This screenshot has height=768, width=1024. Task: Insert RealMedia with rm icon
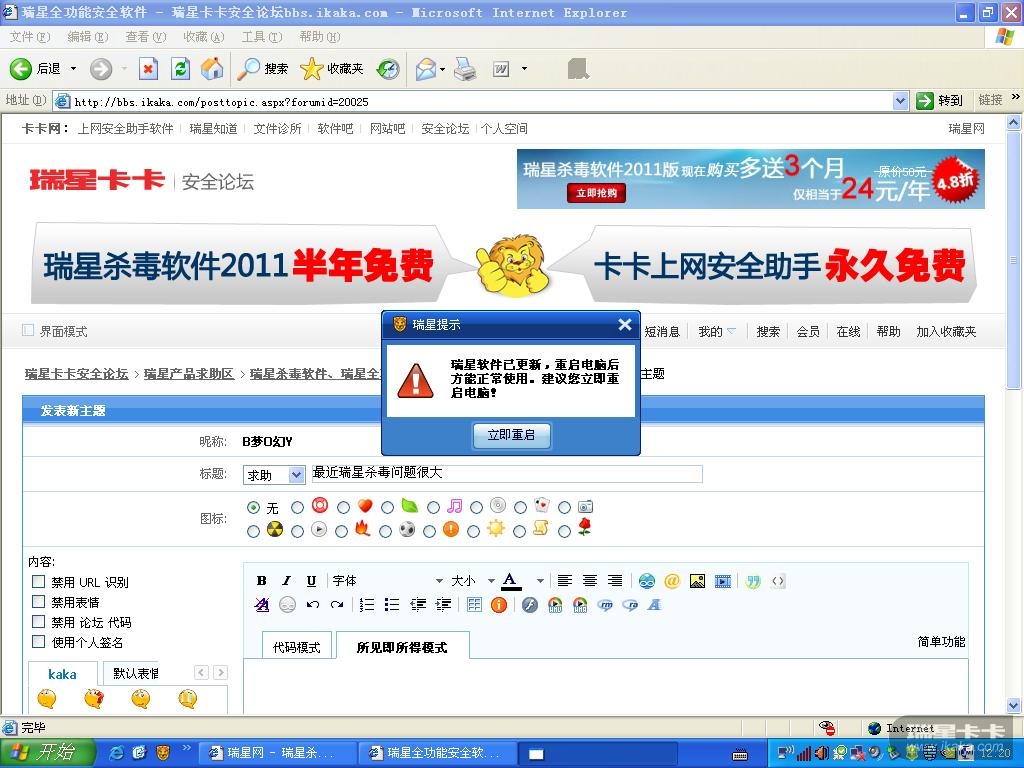click(x=605, y=605)
